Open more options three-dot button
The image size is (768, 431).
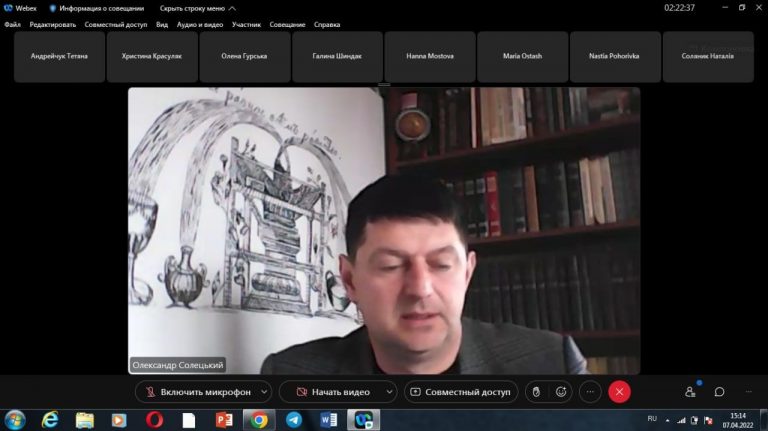coord(590,392)
